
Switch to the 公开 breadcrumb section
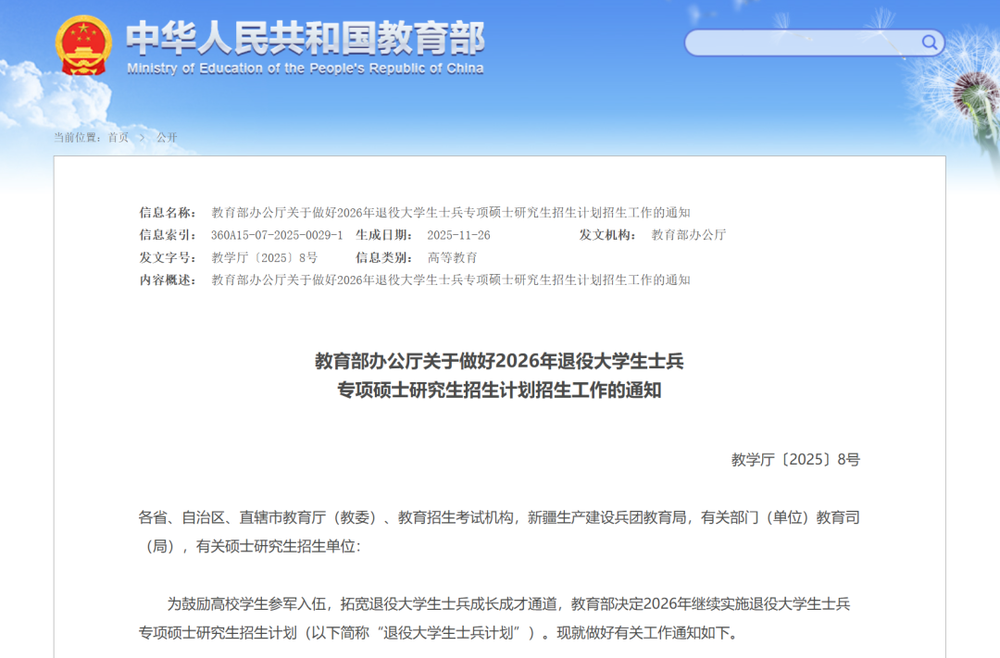coord(166,137)
